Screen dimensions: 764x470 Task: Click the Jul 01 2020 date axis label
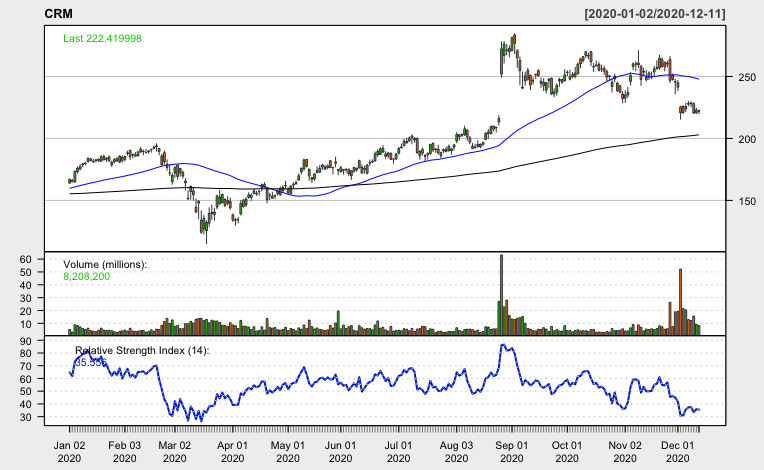tap(398, 452)
